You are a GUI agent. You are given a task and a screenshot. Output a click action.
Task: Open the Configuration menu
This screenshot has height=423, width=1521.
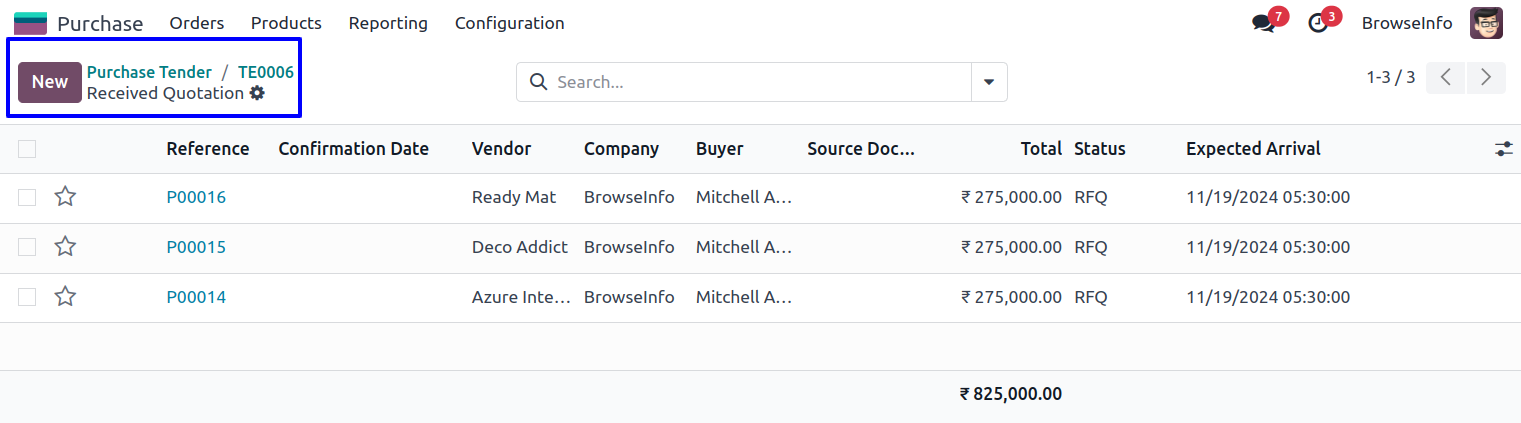[x=509, y=23]
